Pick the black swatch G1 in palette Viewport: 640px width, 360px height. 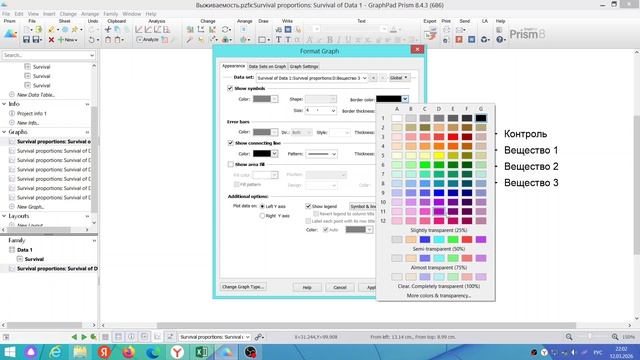tap(481, 118)
